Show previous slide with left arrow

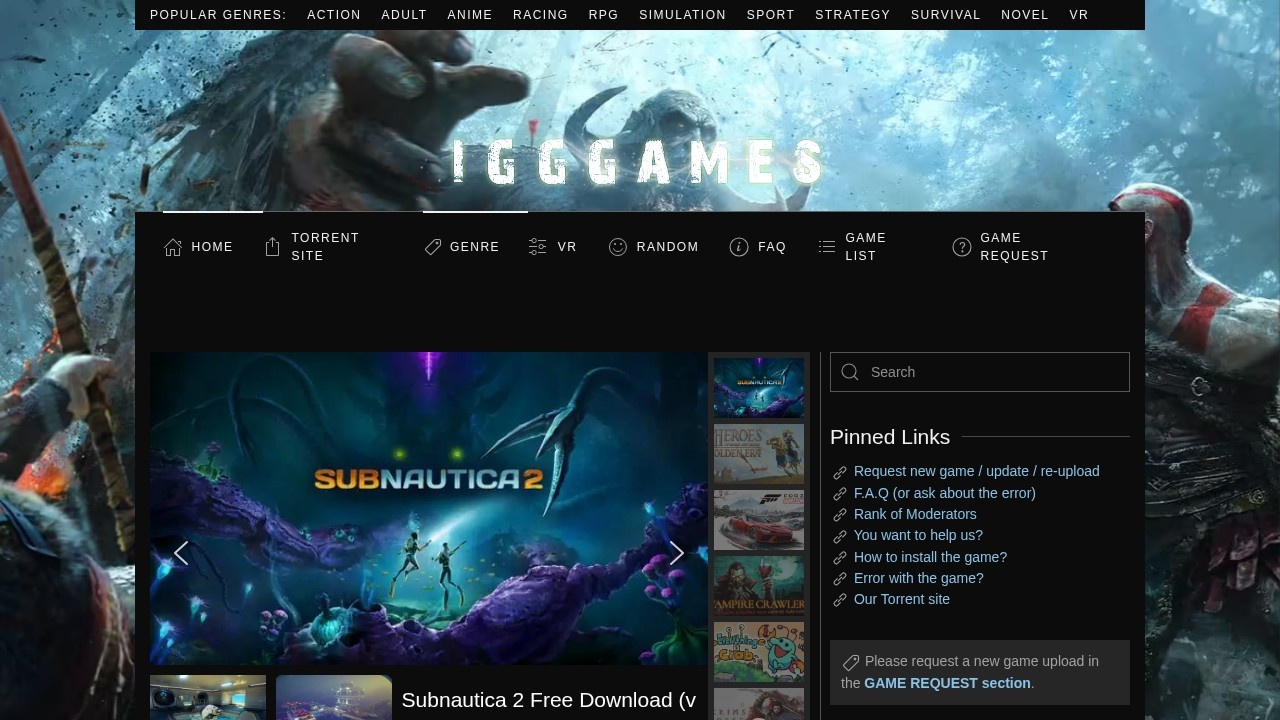click(x=181, y=553)
